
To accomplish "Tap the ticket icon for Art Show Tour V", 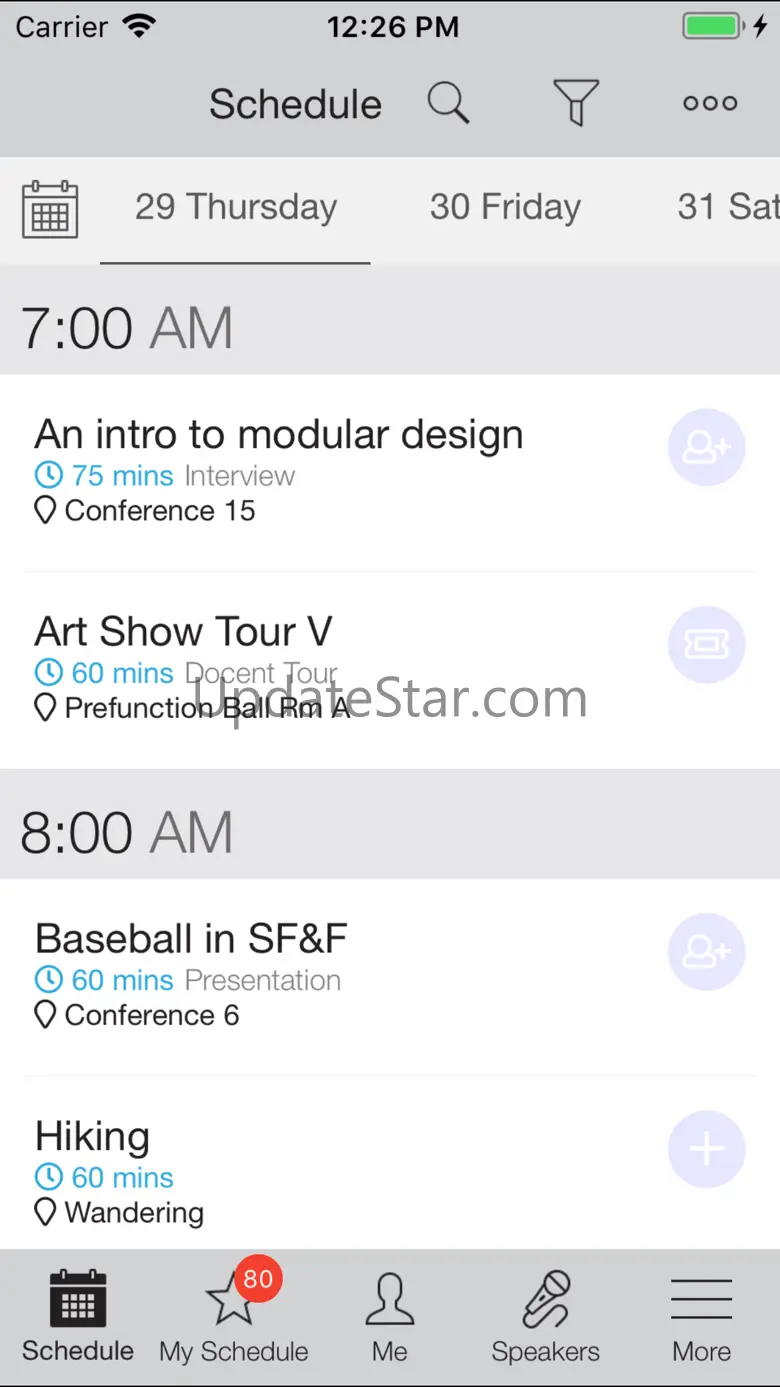I will pyautogui.click(x=707, y=645).
